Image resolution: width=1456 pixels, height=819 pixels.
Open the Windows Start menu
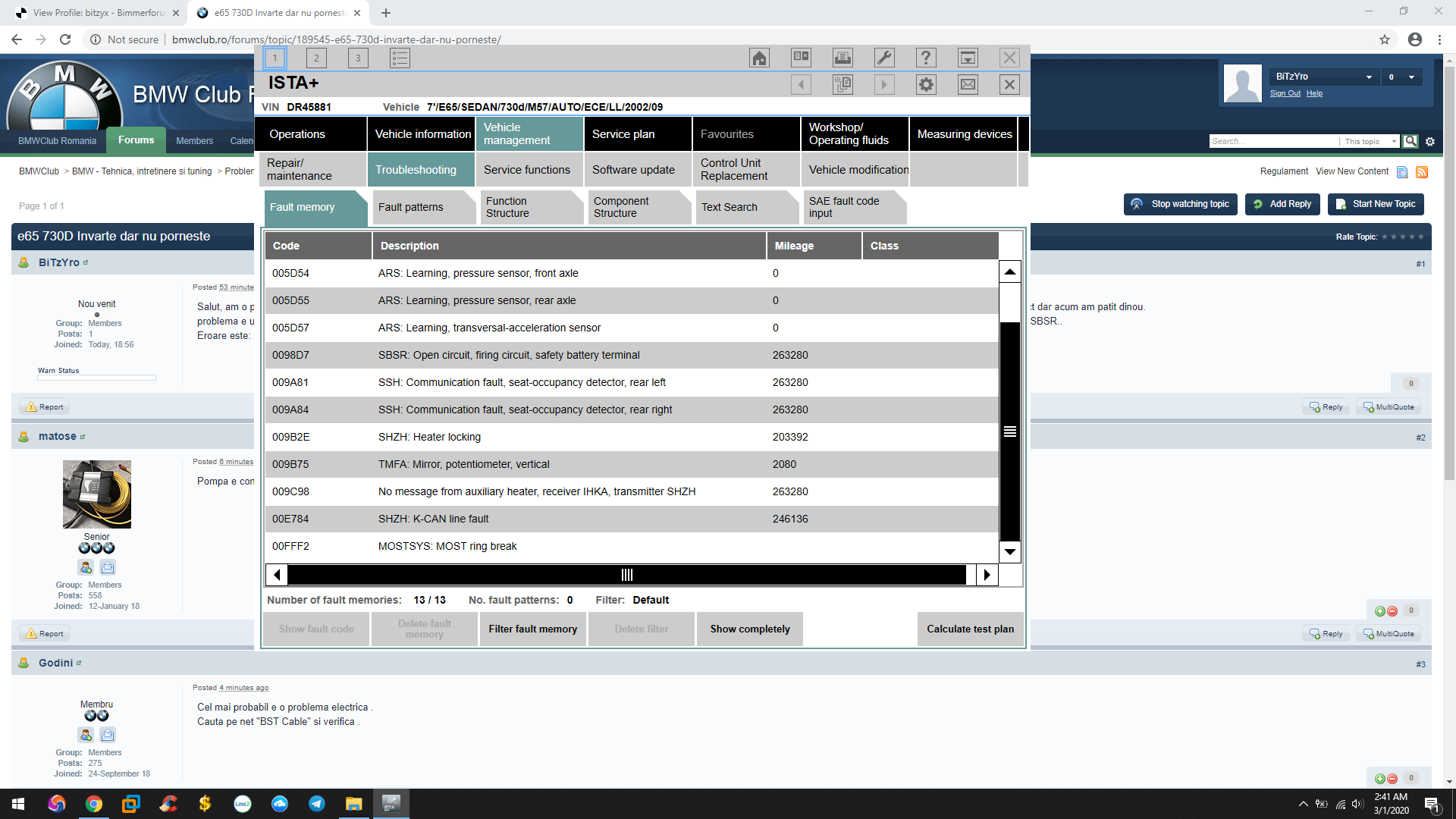18,804
